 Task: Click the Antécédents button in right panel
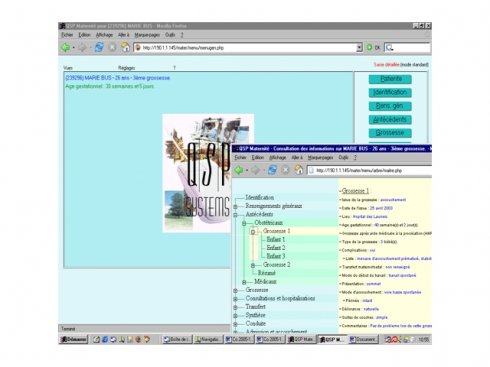point(390,119)
